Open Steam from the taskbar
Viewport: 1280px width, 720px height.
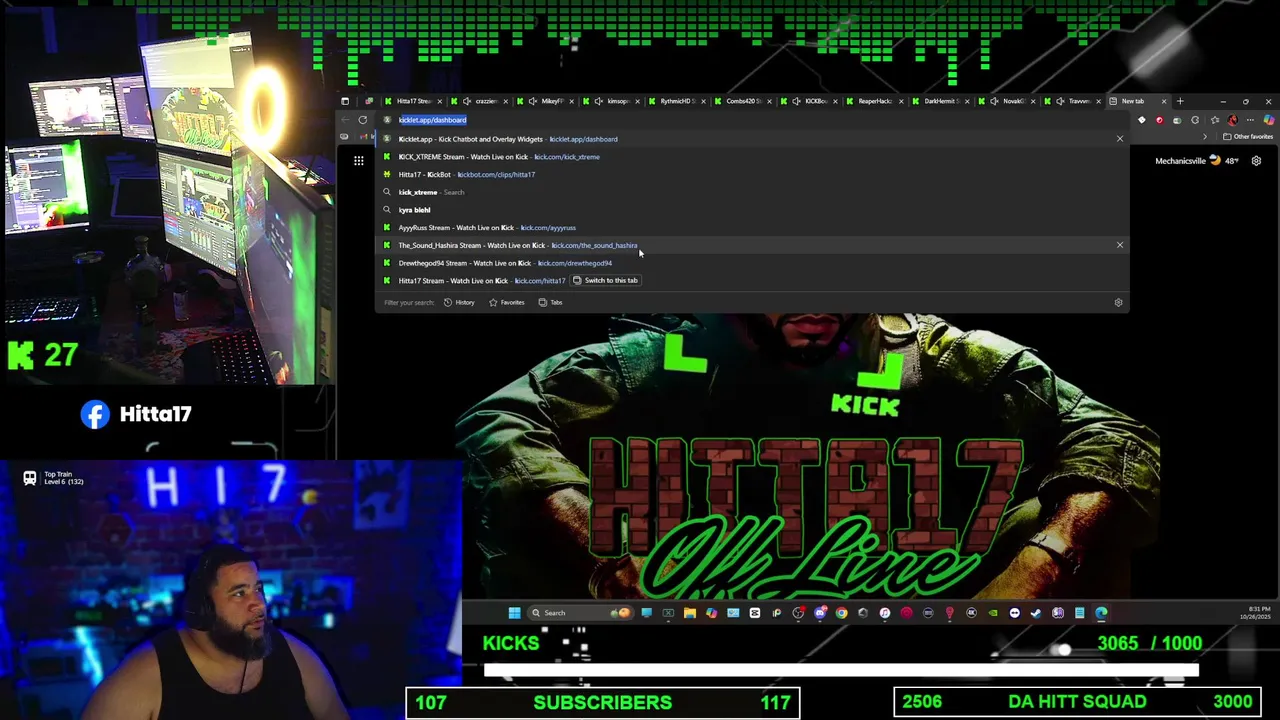pyautogui.click(x=1036, y=613)
